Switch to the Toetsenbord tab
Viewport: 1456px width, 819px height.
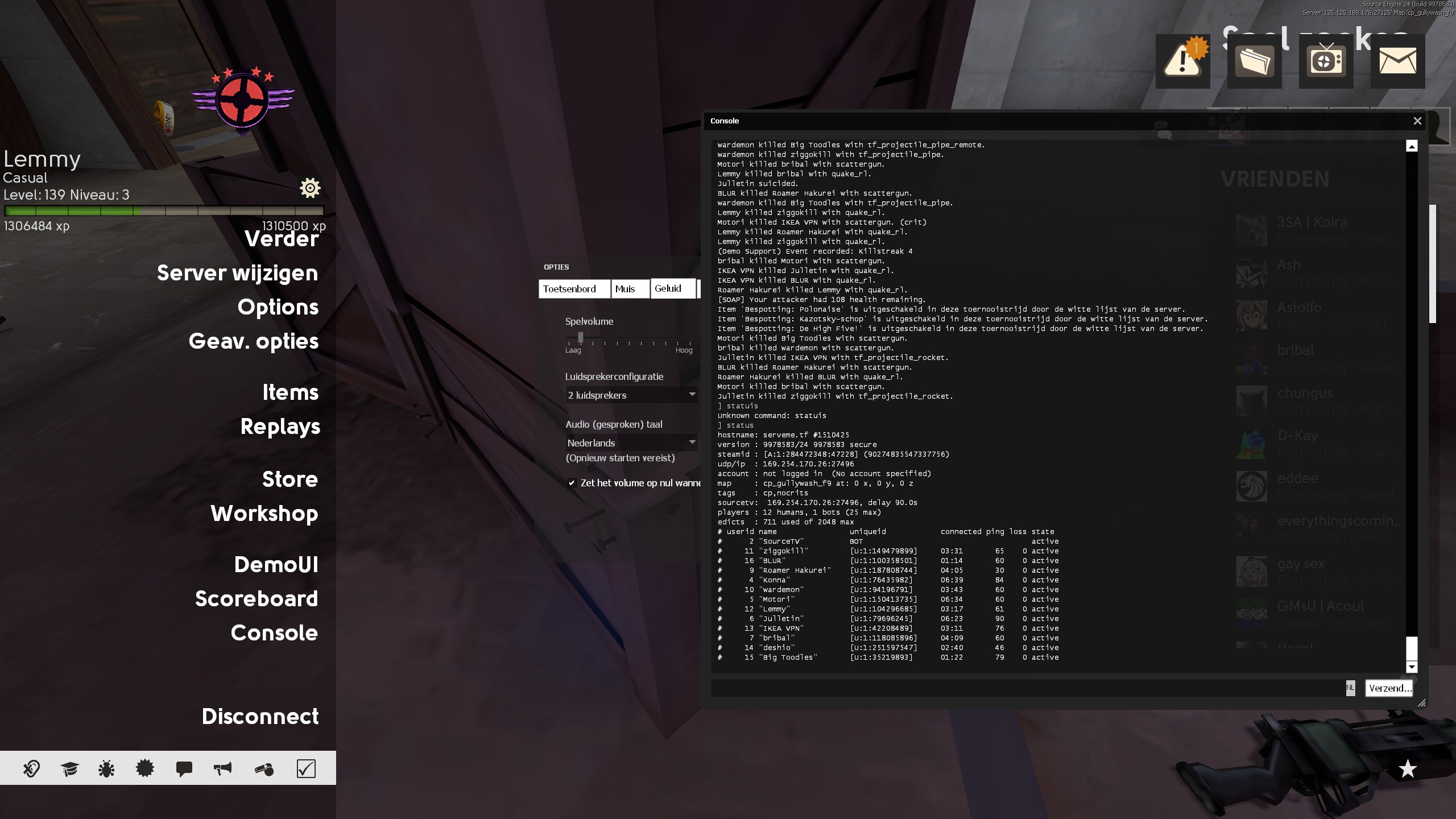[574, 289]
